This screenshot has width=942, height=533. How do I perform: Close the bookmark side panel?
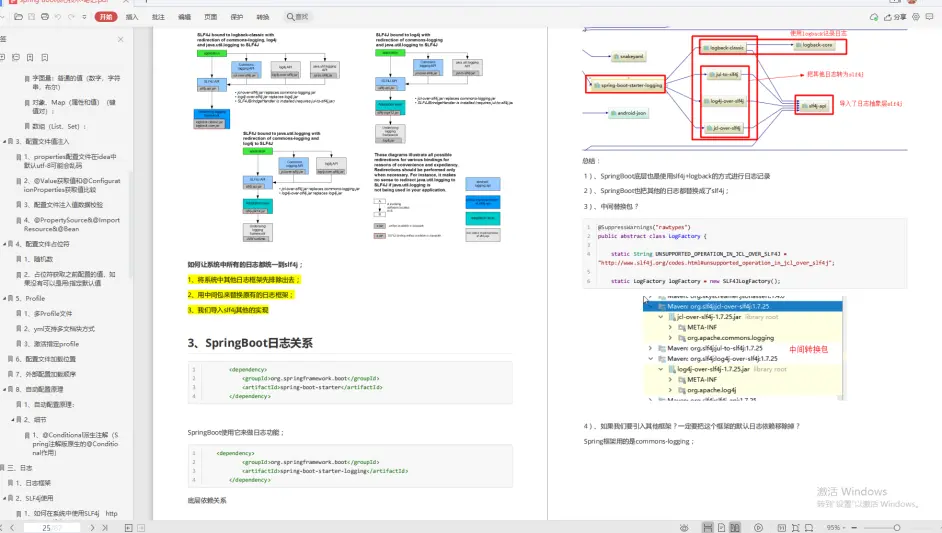pos(121,39)
